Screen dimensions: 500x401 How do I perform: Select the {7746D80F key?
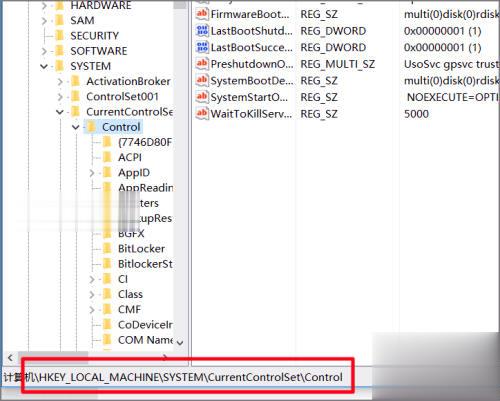point(145,142)
